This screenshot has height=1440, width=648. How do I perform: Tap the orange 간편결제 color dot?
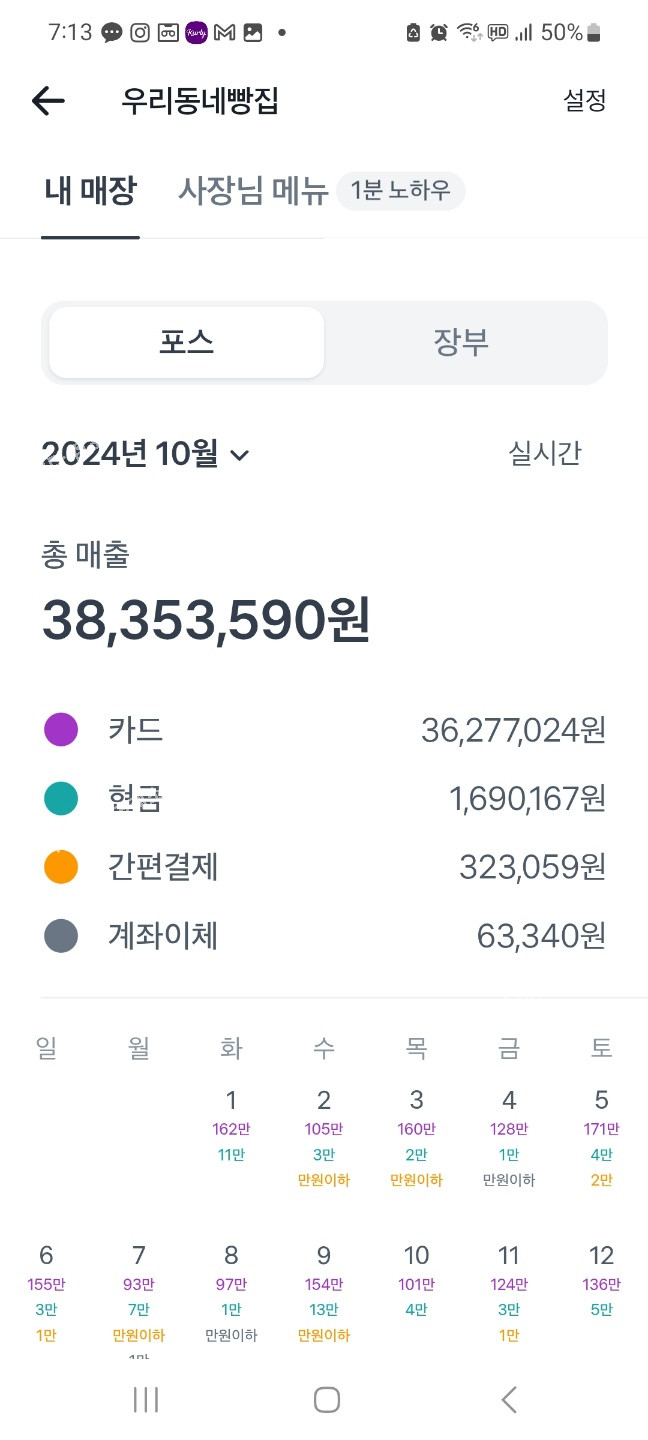[x=61, y=867]
